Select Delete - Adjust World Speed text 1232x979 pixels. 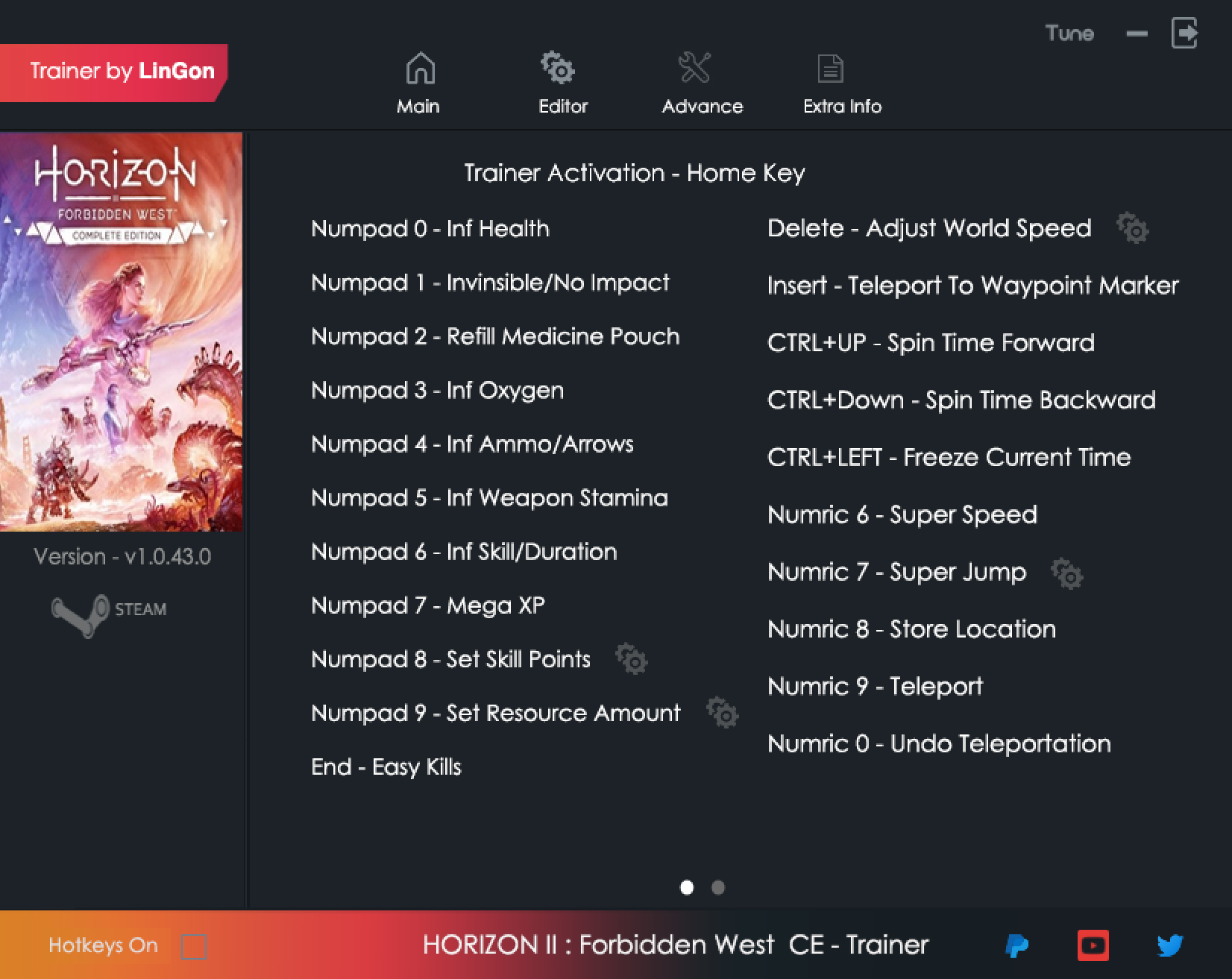pyautogui.click(x=929, y=228)
